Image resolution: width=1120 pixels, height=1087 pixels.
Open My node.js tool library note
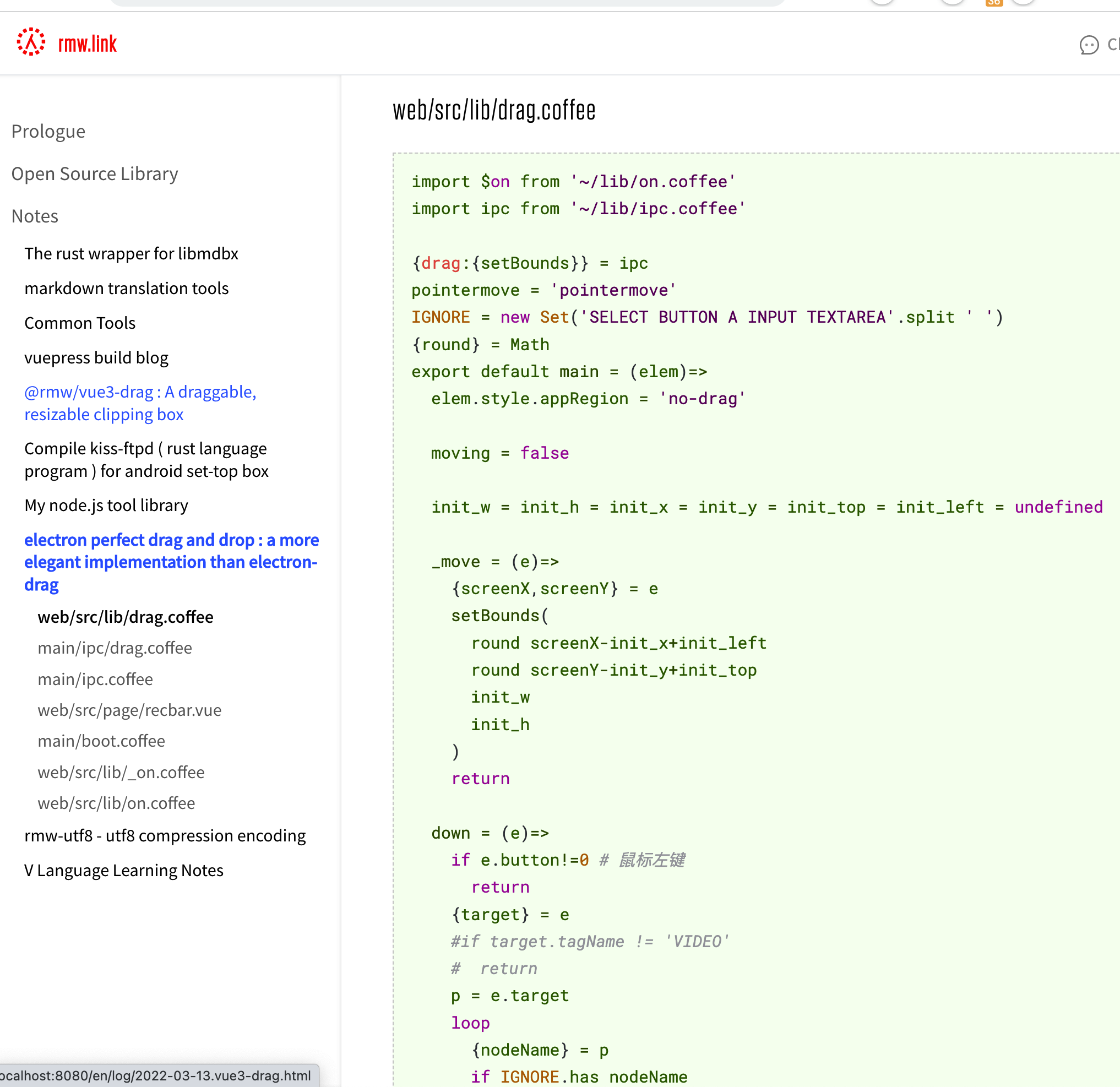coord(106,505)
